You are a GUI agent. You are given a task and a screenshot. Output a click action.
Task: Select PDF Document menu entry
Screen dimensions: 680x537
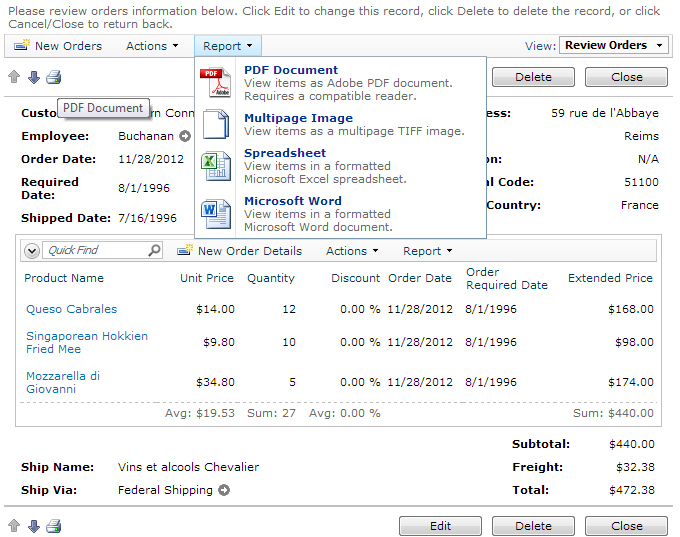click(x=340, y=82)
